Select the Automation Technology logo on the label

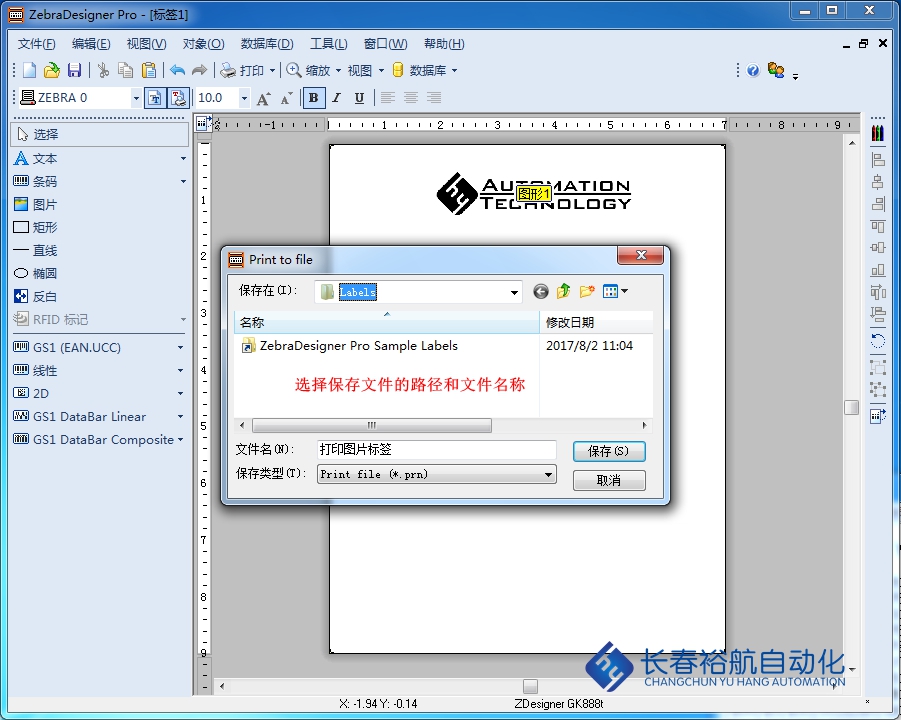tap(534, 194)
